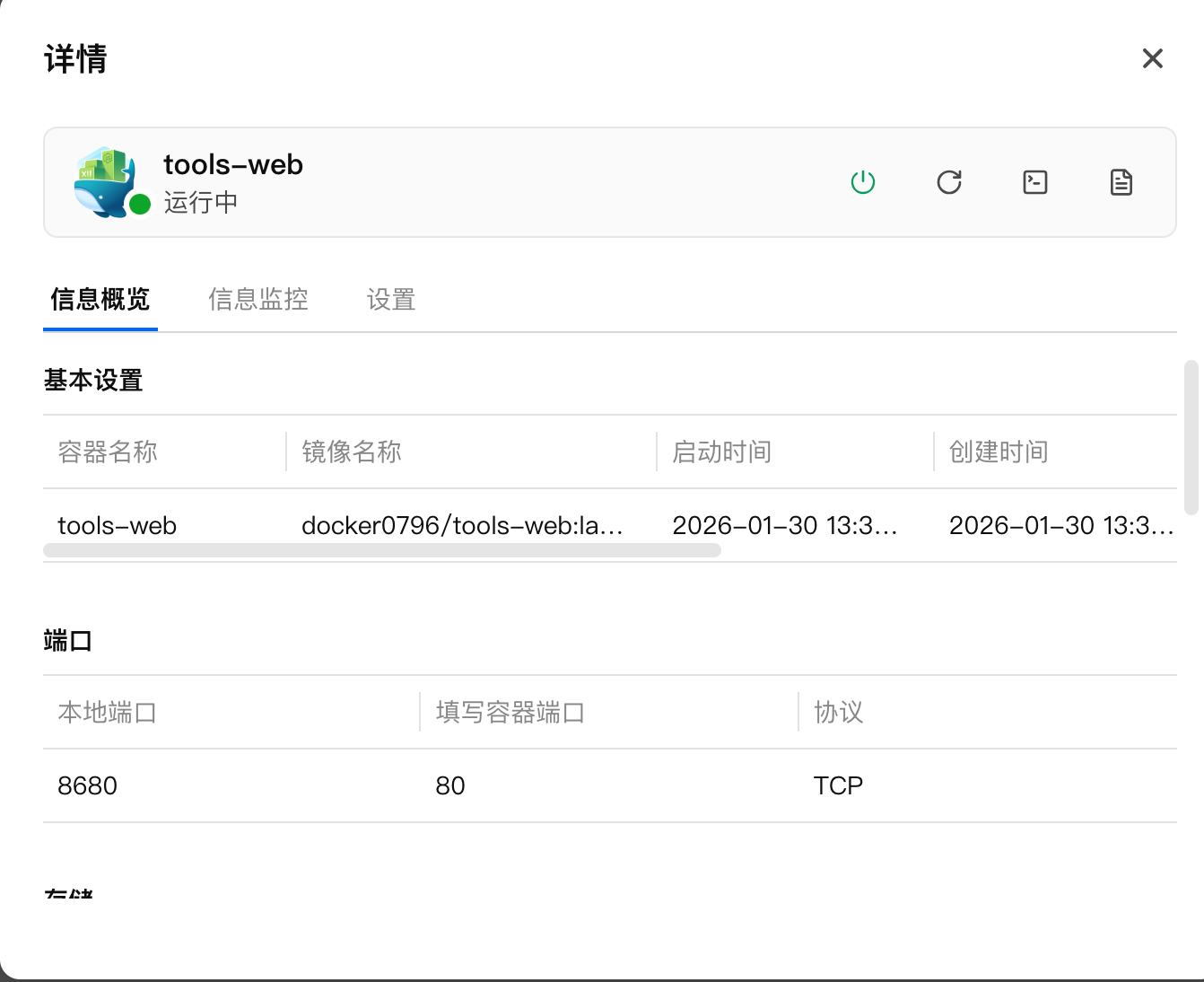Click the 镜像名称 column header
The image size is (1204, 982).
351,452
